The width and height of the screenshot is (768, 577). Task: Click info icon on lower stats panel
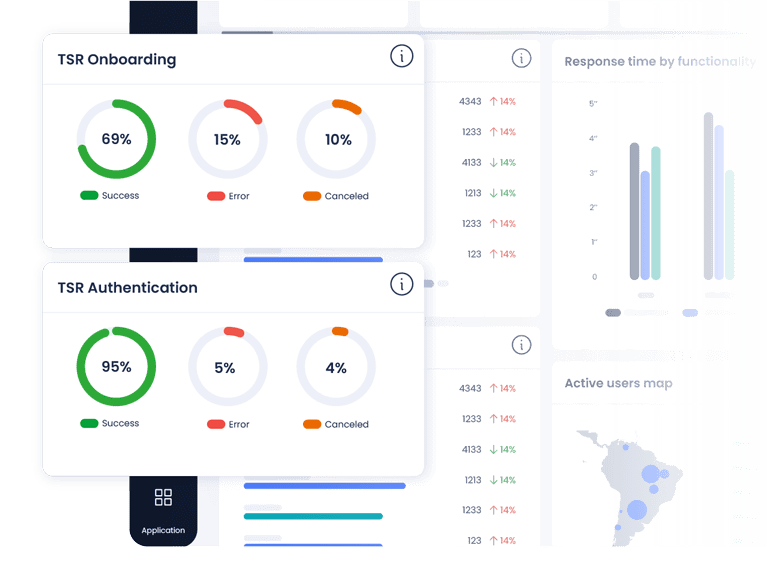(521, 345)
